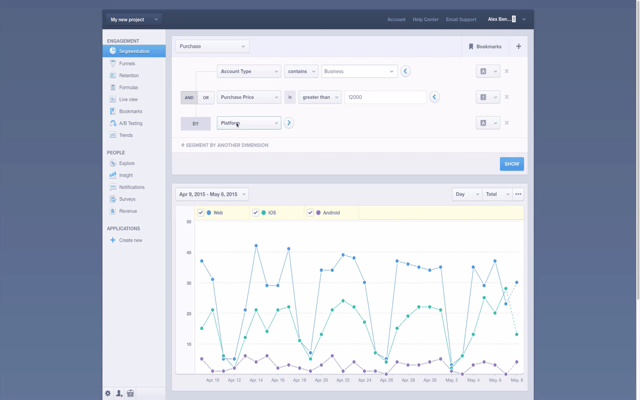640x400 pixels.
Task: Open the Account Type property dropdown
Action: click(249, 71)
